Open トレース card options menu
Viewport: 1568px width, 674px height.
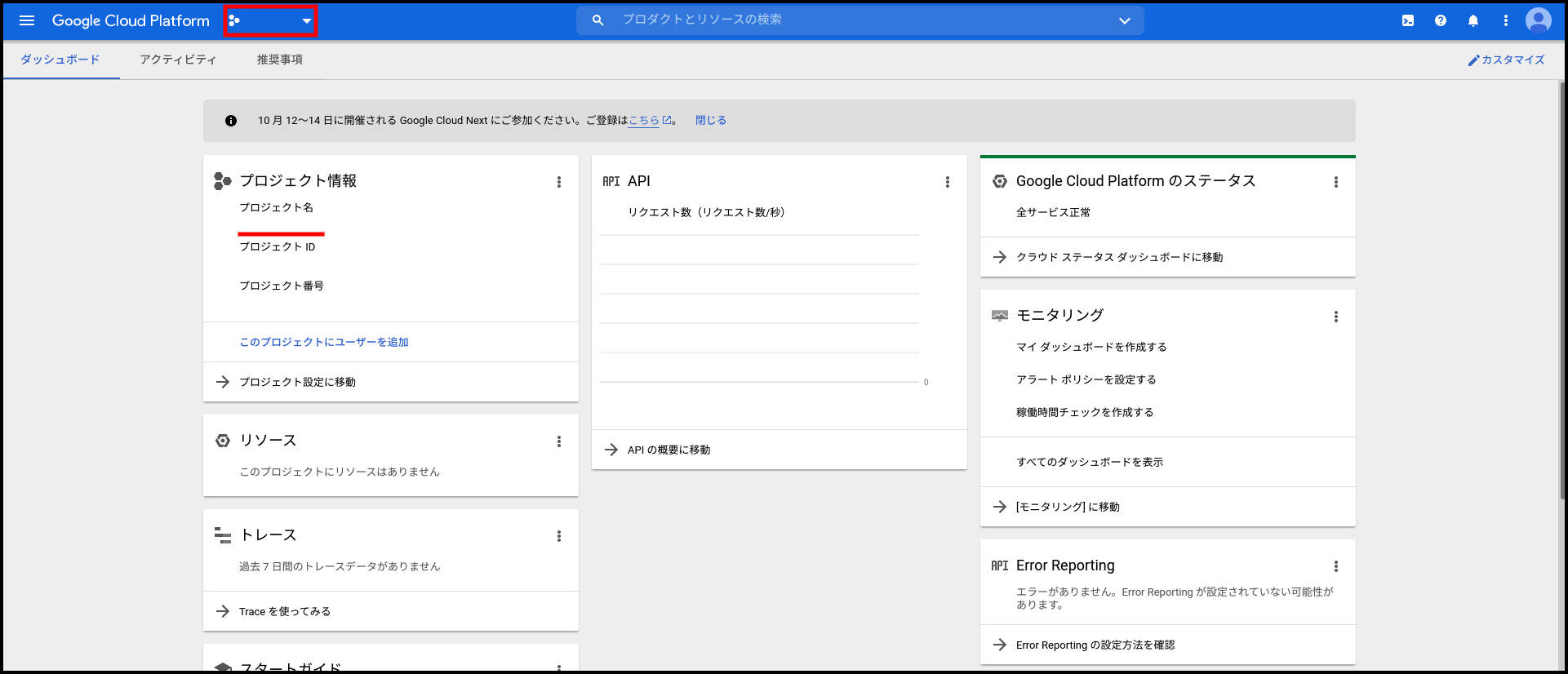pyautogui.click(x=559, y=536)
